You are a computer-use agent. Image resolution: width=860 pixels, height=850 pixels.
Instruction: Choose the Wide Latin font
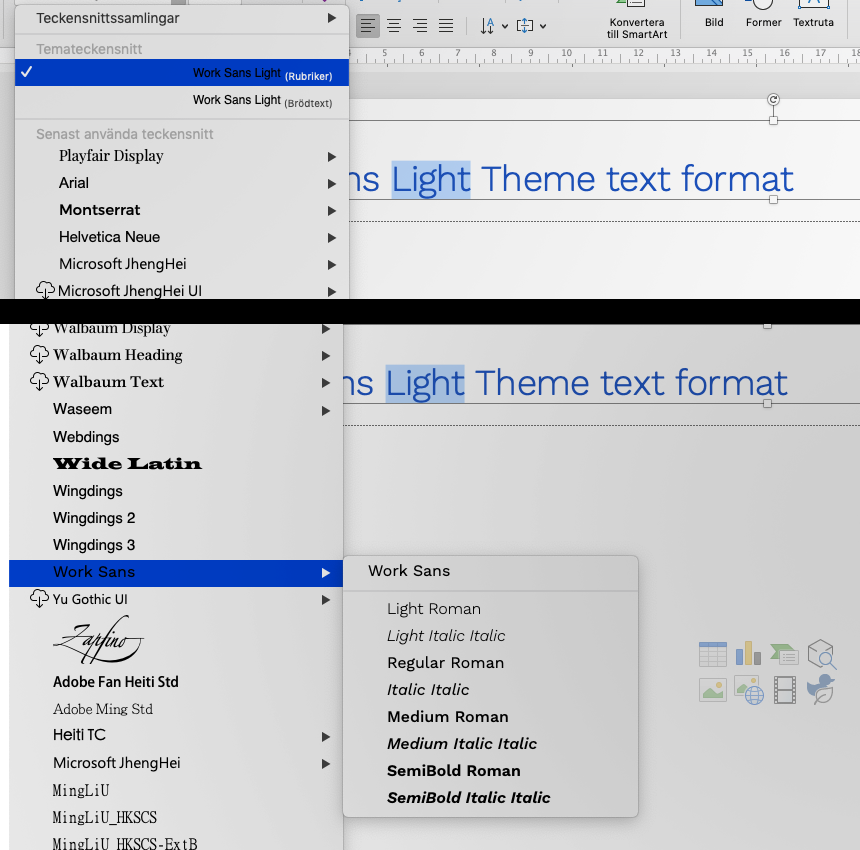pos(127,464)
